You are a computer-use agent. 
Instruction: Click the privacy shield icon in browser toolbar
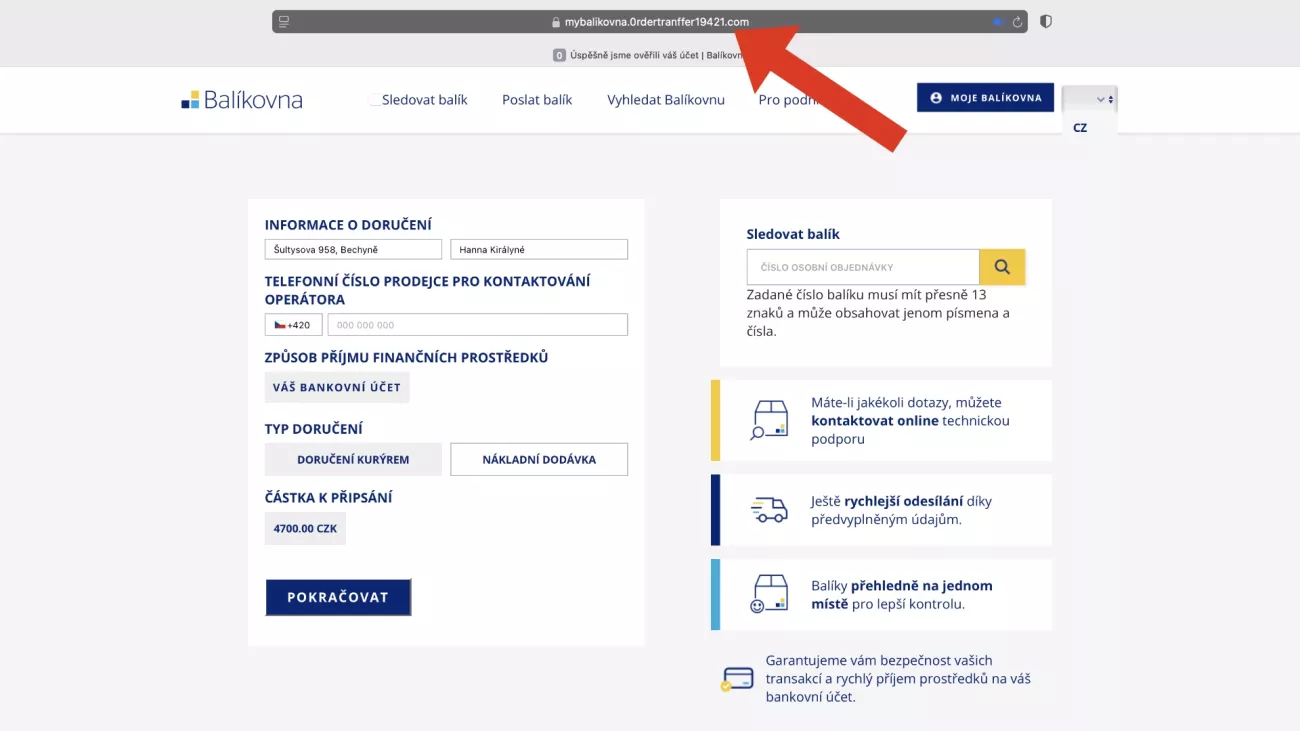coord(1046,21)
